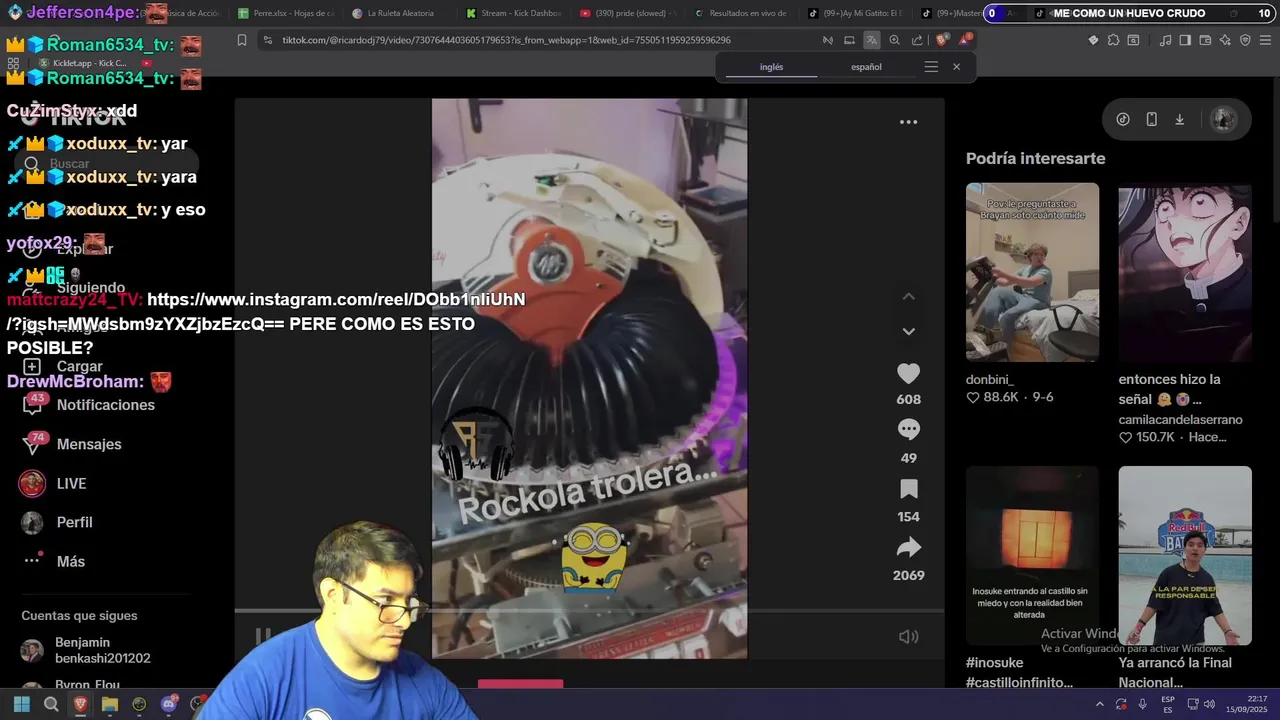The height and width of the screenshot is (720, 1280).
Task: Pause the video playback
Action: pos(263,636)
